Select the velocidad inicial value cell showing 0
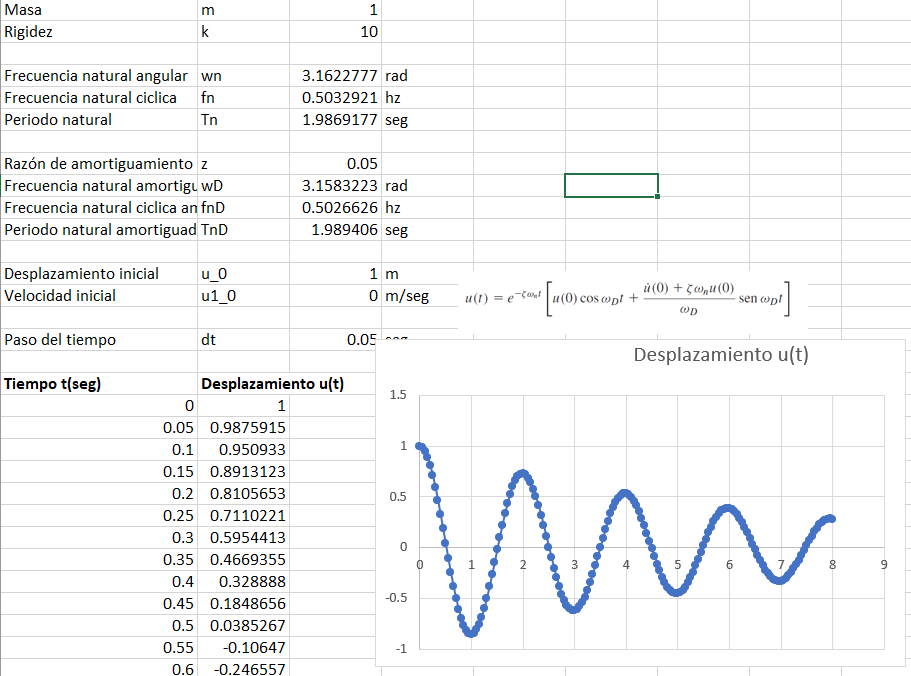The height and width of the screenshot is (676, 911). point(335,296)
